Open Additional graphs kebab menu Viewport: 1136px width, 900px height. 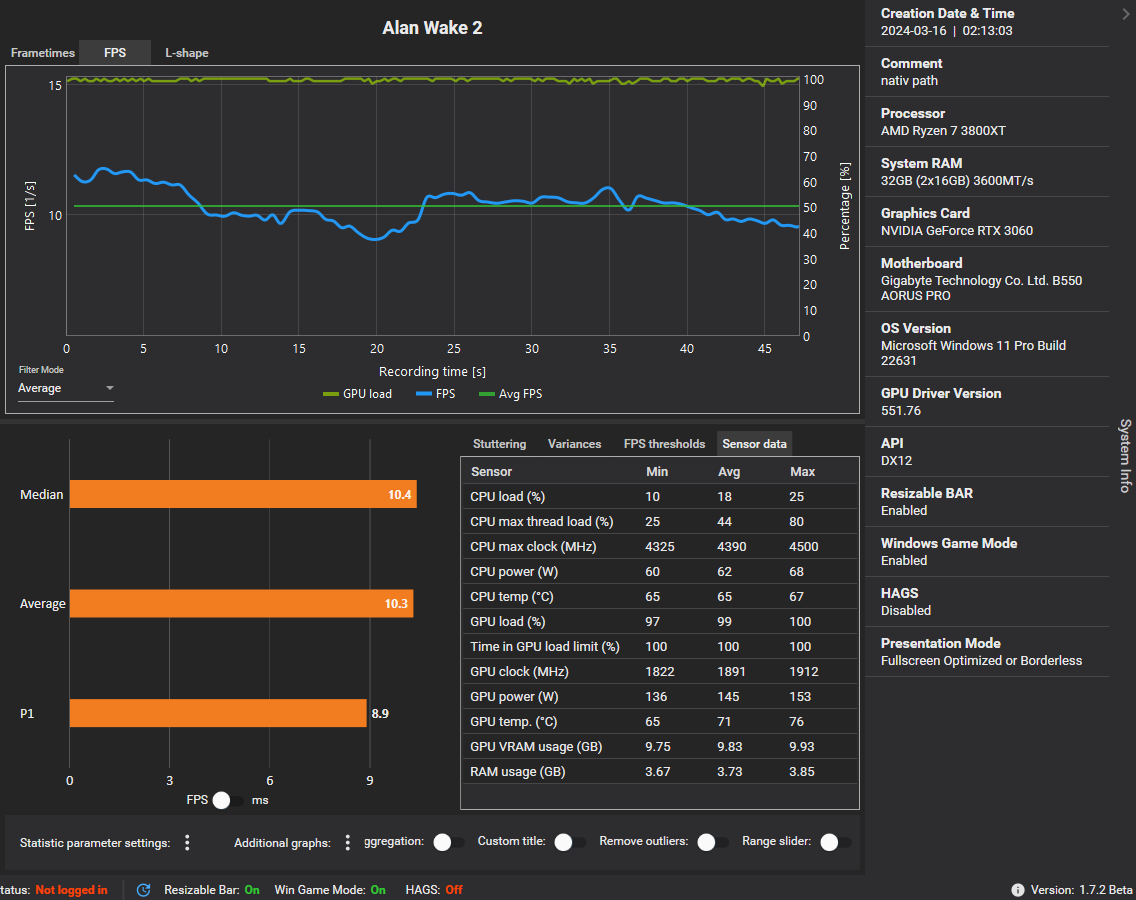click(348, 842)
